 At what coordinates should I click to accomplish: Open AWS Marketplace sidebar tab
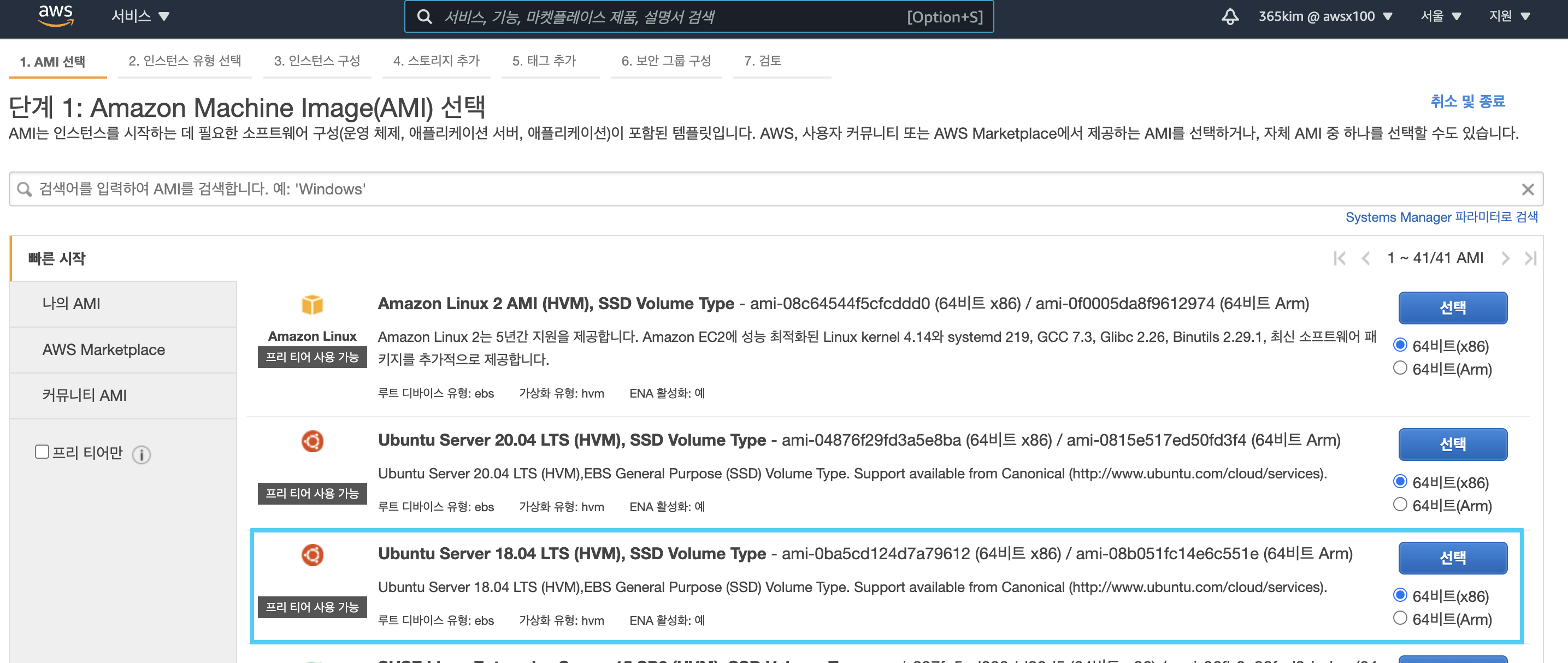(103, 350)
